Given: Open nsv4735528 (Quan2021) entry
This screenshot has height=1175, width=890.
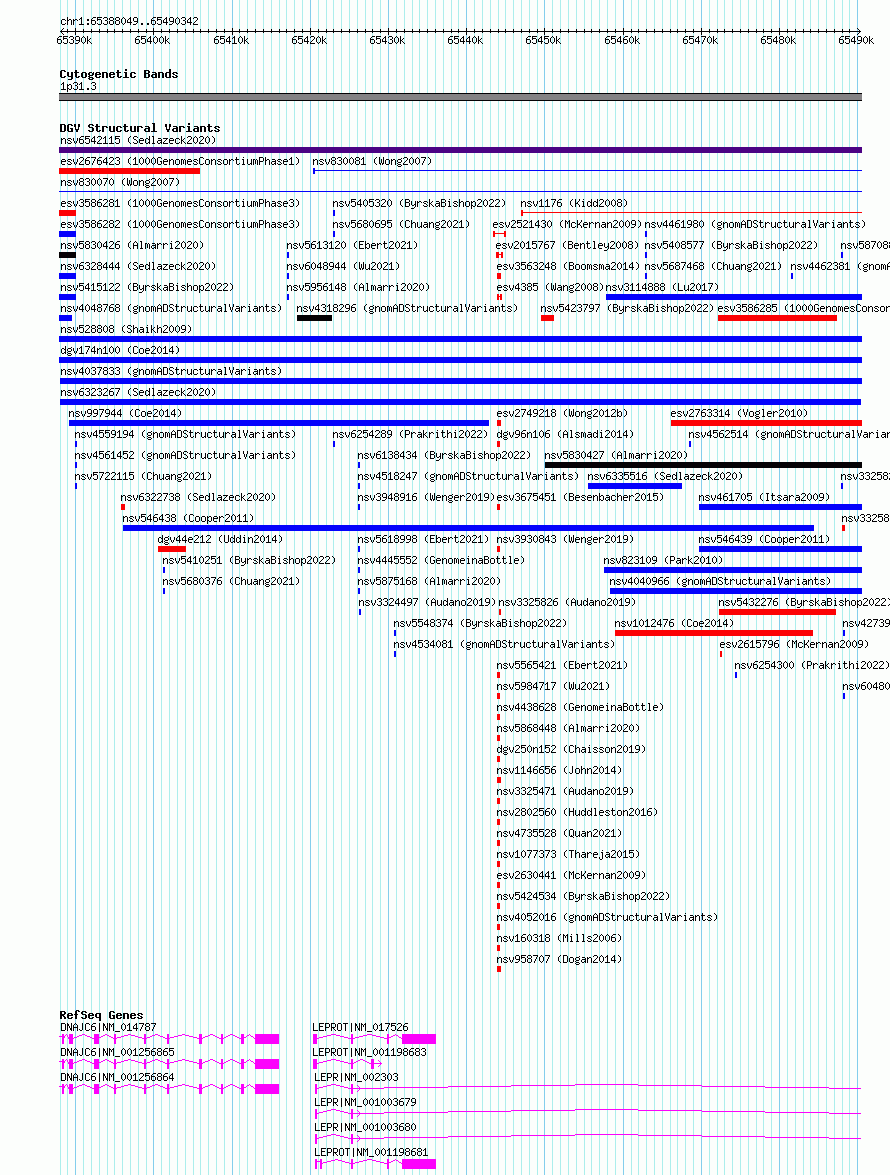Looking at the screenshot, I should tap(559, 833).
